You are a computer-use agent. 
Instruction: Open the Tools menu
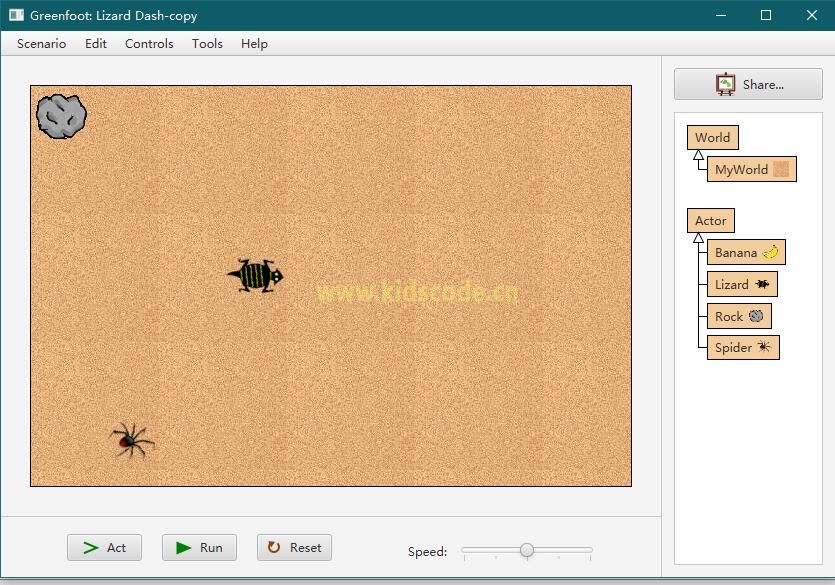tap(207, 44)
